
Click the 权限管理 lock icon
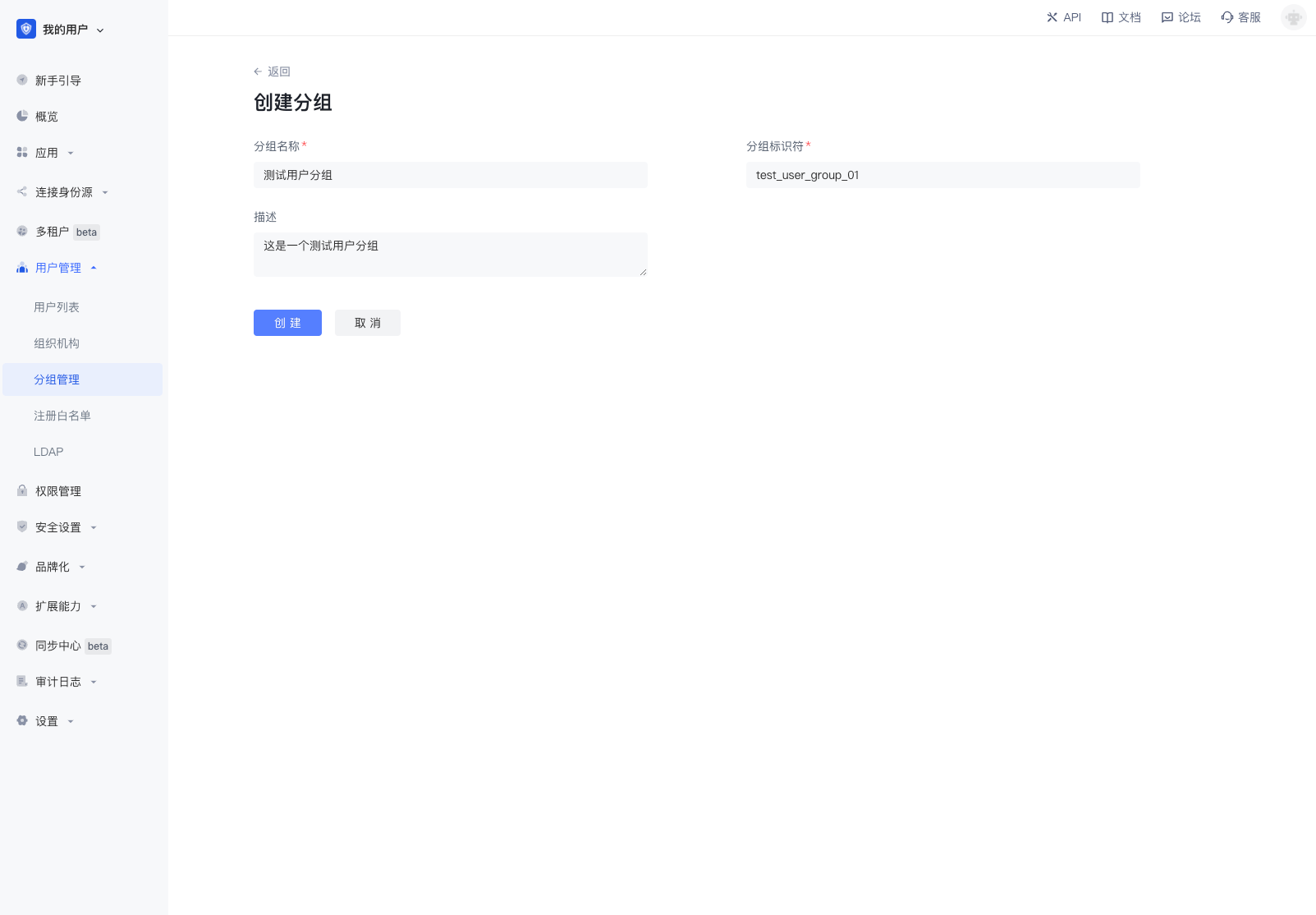point(22,491)
